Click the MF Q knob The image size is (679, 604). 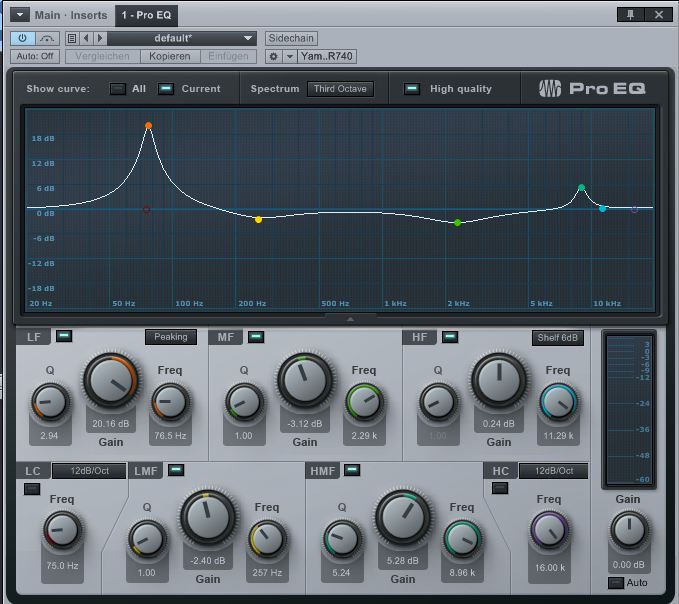(x=244, y=402)
